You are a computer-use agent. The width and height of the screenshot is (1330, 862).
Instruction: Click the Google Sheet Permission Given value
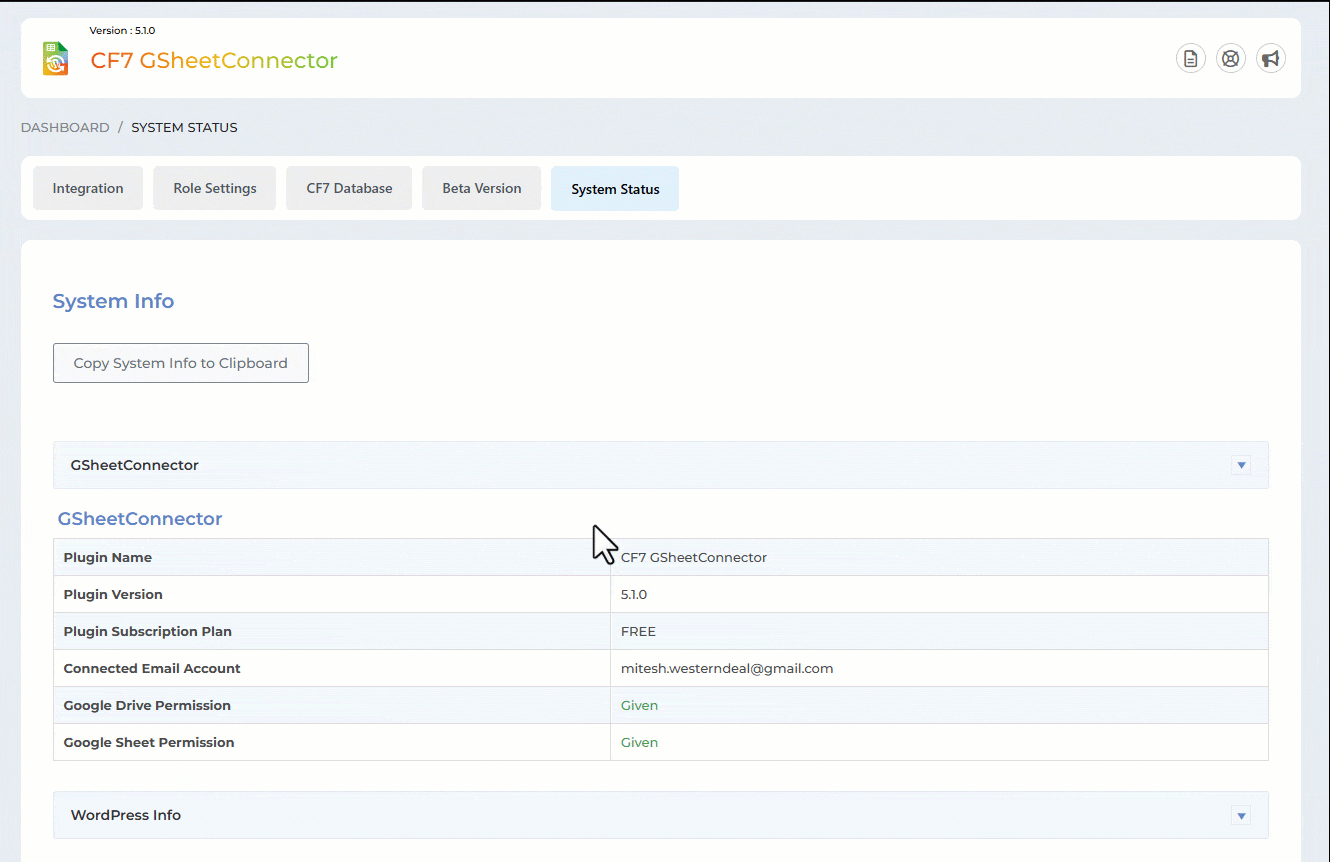coord(639,742)
